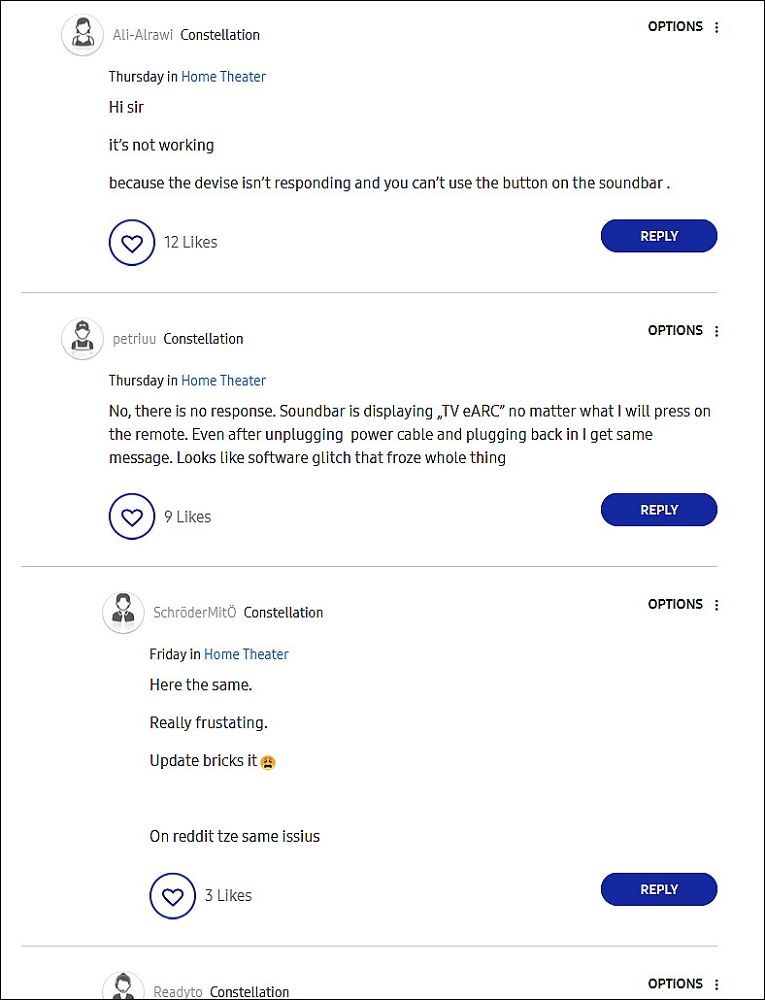This screenshot has width=765, height=1000.
Task: Open petriuu's profile avatar
Action: point(82,339)
